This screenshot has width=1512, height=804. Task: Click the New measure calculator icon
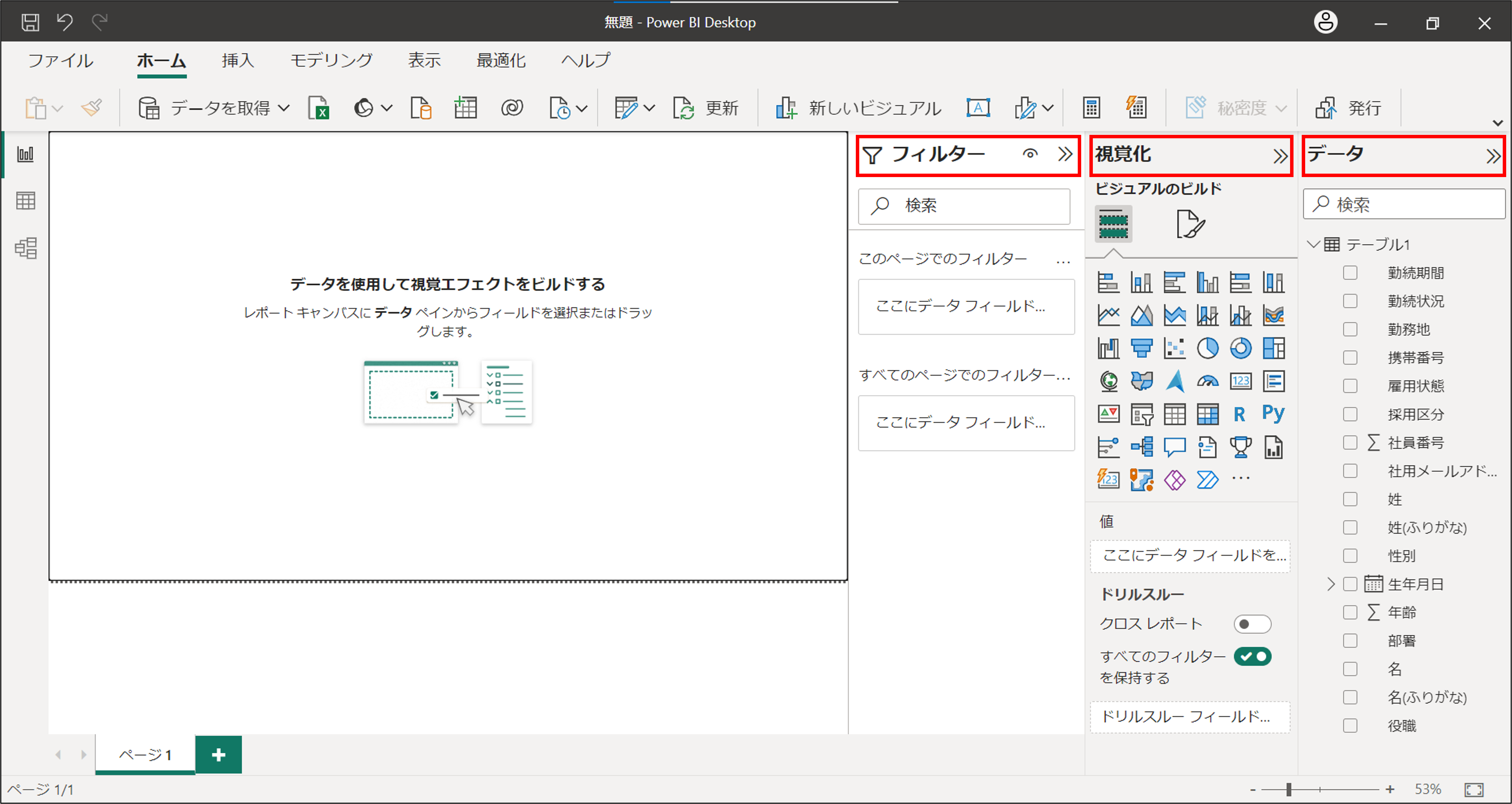coord(1091,108)
